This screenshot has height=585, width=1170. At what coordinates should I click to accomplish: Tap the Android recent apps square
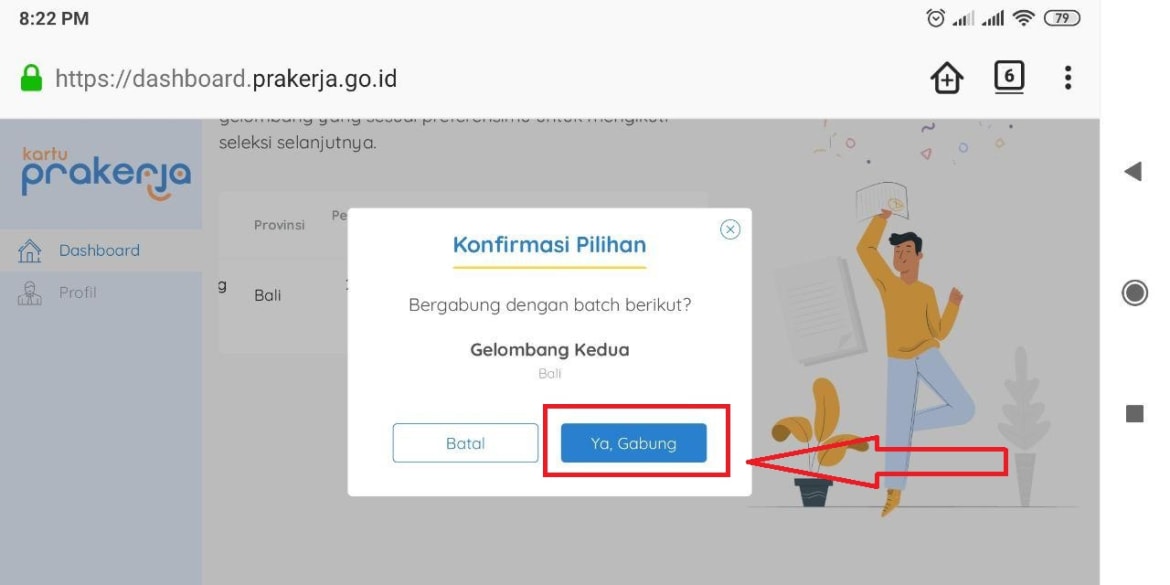(x=1134, y=413)
